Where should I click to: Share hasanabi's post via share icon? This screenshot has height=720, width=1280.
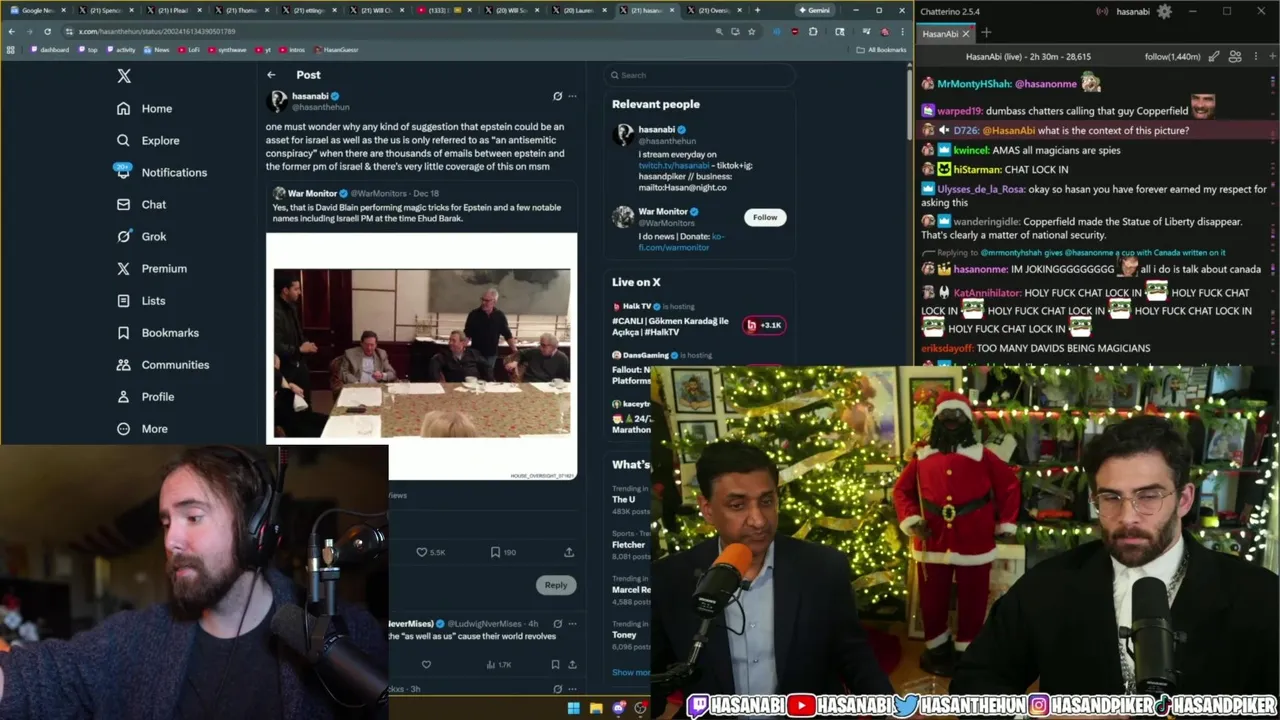(569, 552)
